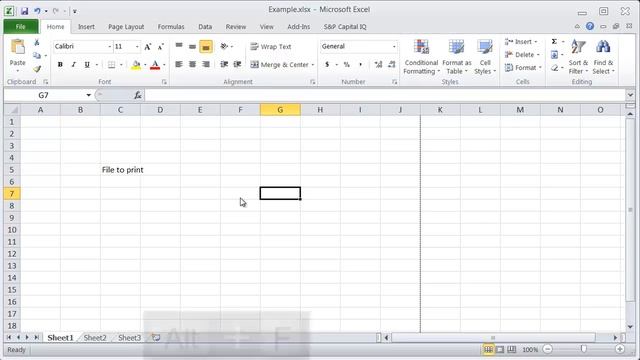
Task: Open Cell Styles gallery
Action: point(485,57)
